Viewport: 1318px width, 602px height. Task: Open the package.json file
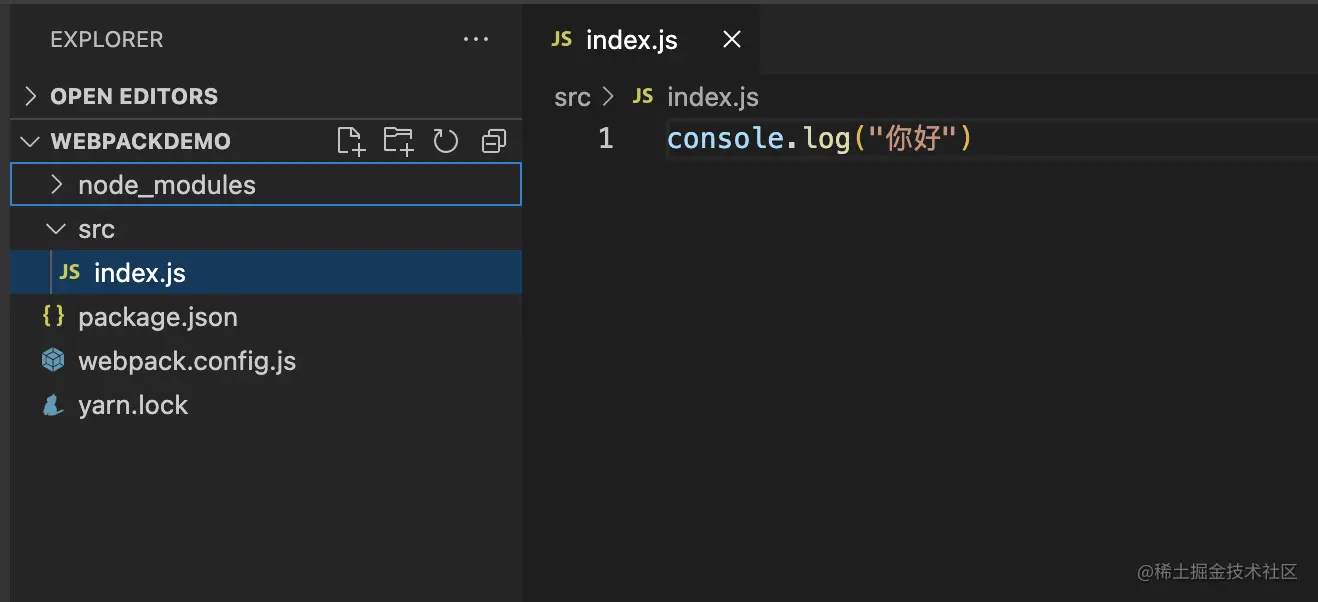pyautogui.click(x=158, y=317)
